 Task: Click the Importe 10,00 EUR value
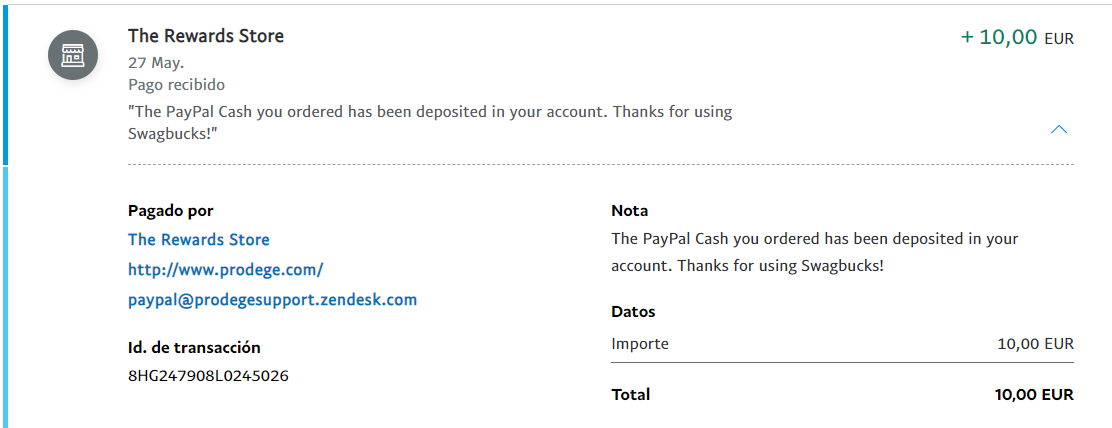tap(1035, 344)
